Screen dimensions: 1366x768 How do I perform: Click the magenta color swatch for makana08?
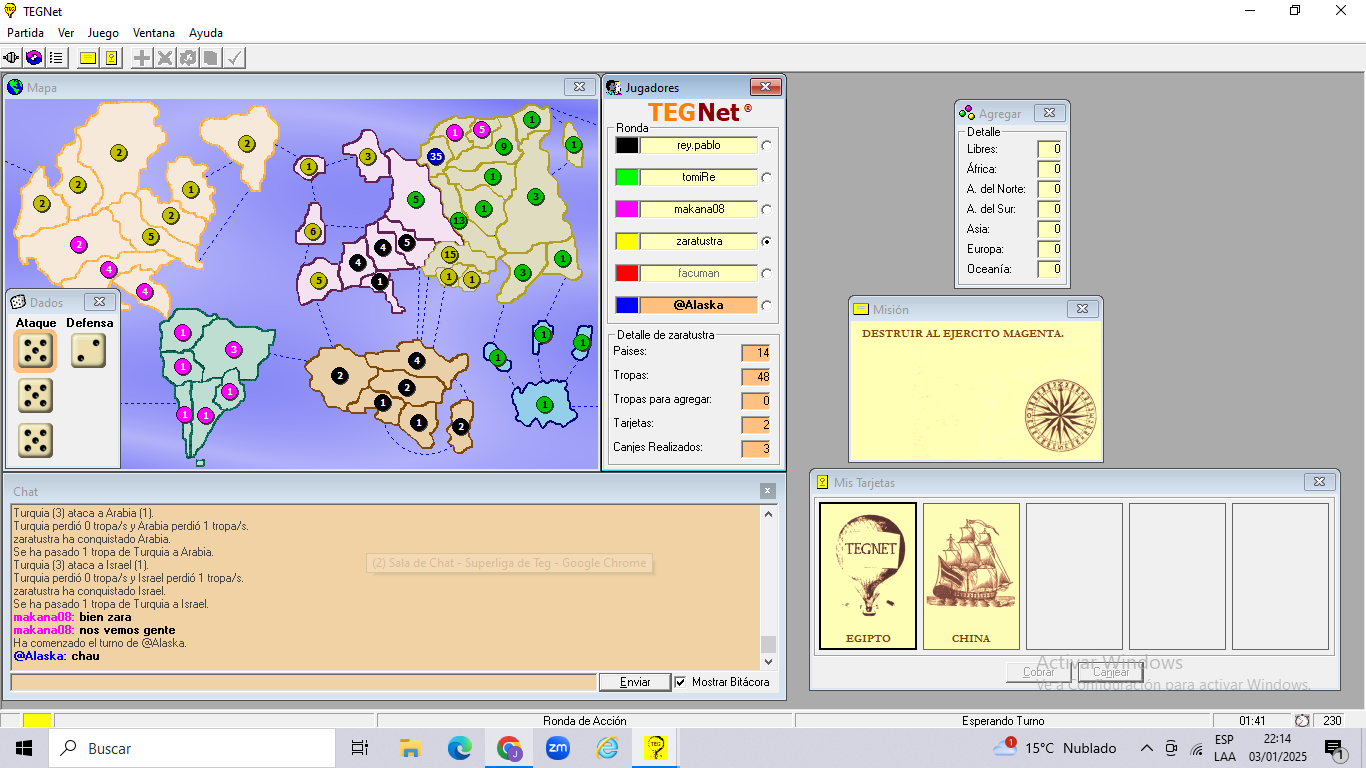pos(627,209)
